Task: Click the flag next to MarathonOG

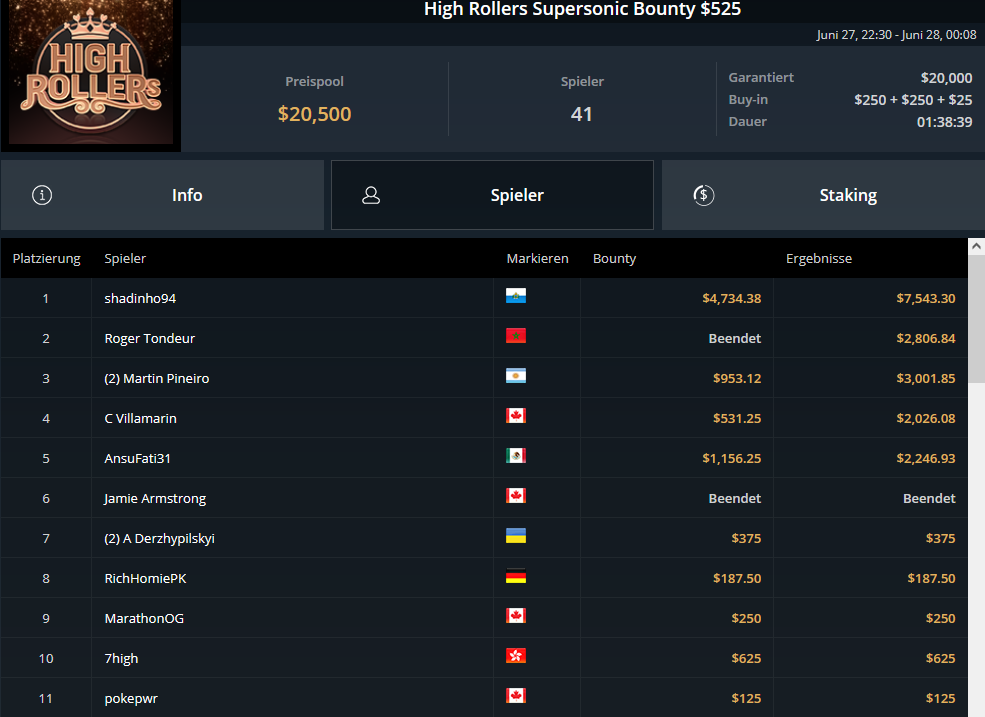Action: click(x=516, y=616)
